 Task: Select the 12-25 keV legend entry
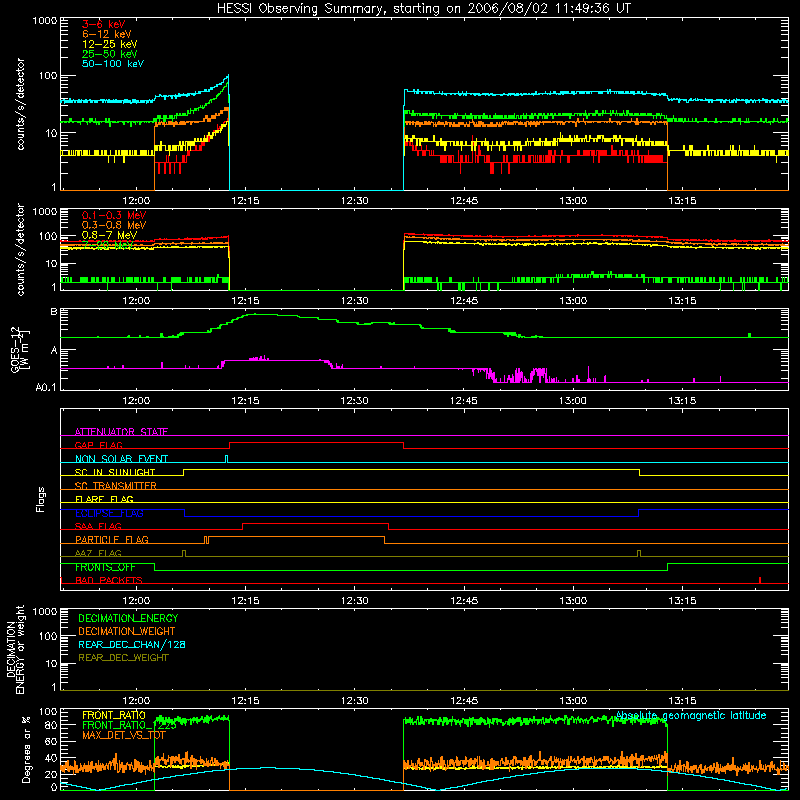109,44
